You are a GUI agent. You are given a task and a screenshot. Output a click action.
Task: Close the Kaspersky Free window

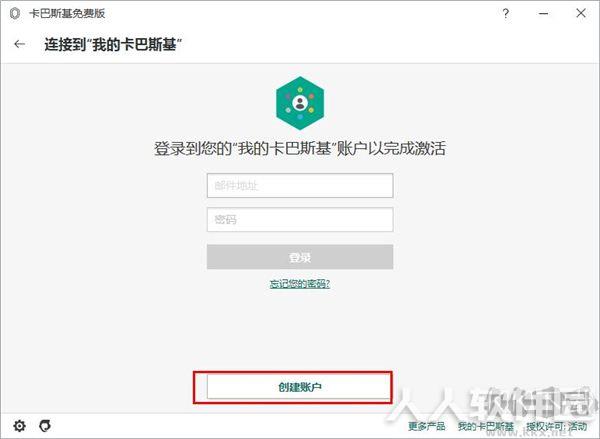(580, 13)
